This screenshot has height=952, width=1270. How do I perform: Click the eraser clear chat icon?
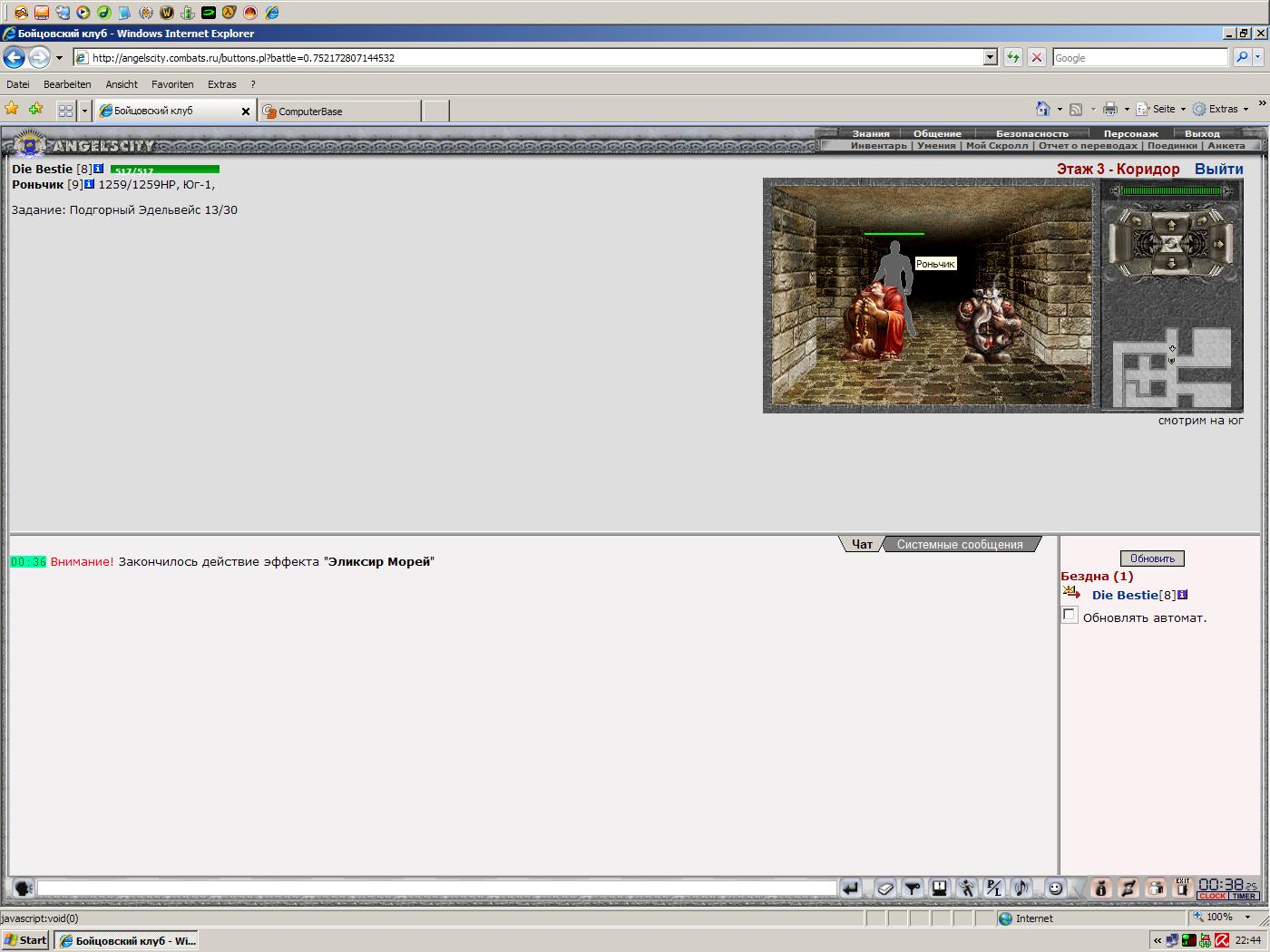[x=885, y=889]
